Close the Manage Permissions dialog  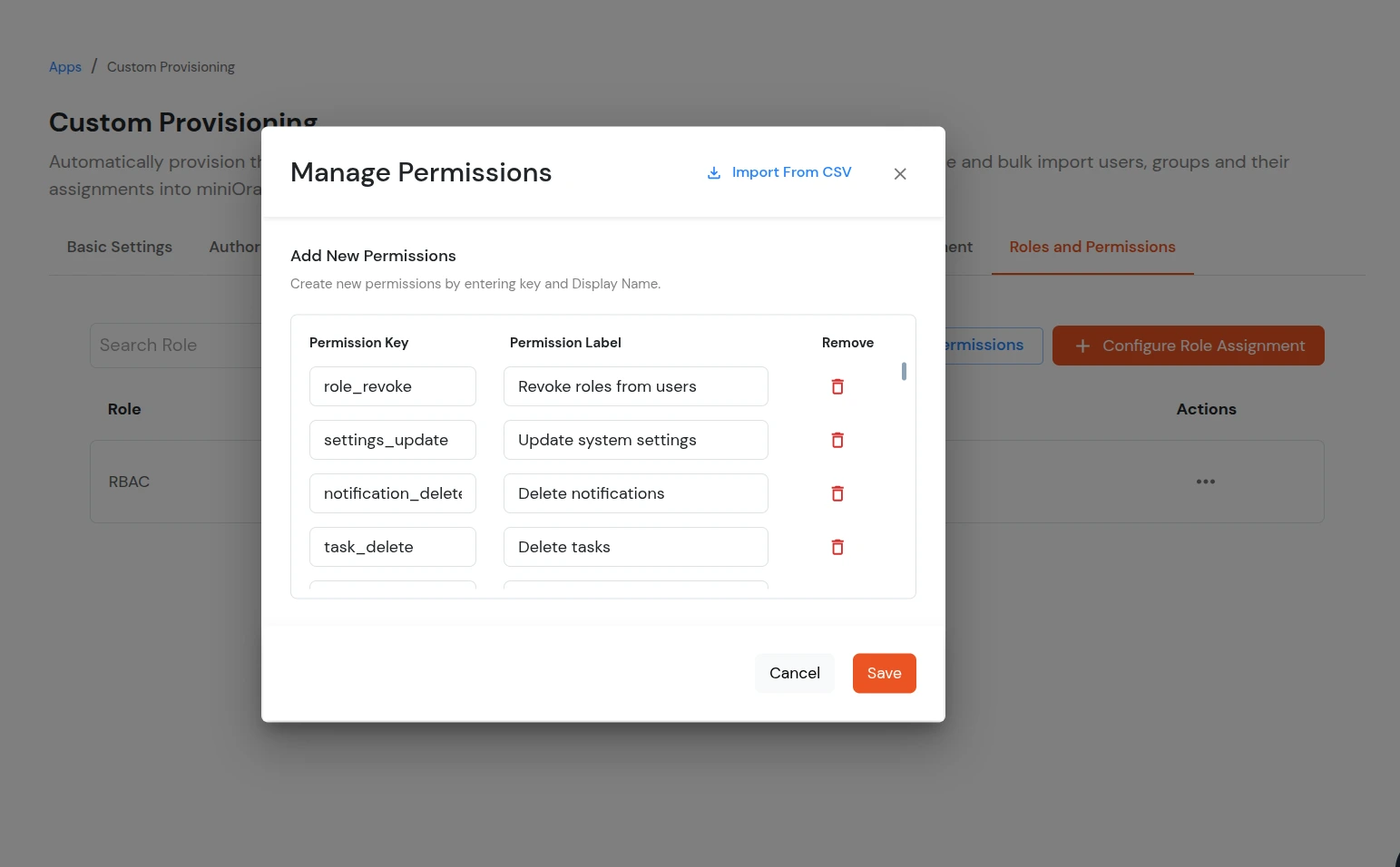coord(899,173)
